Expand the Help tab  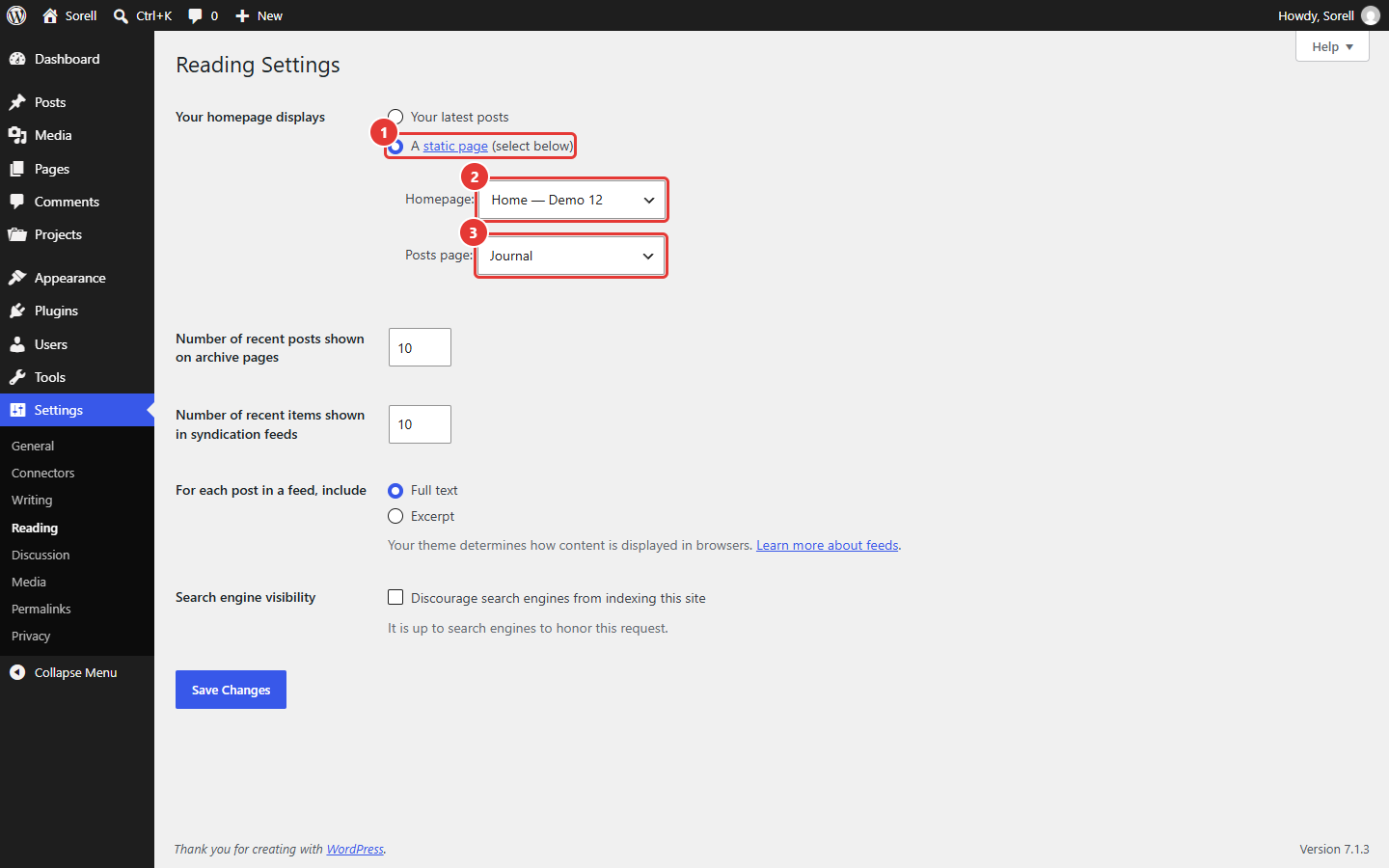pyautogui.click(x=1332, y=46)
